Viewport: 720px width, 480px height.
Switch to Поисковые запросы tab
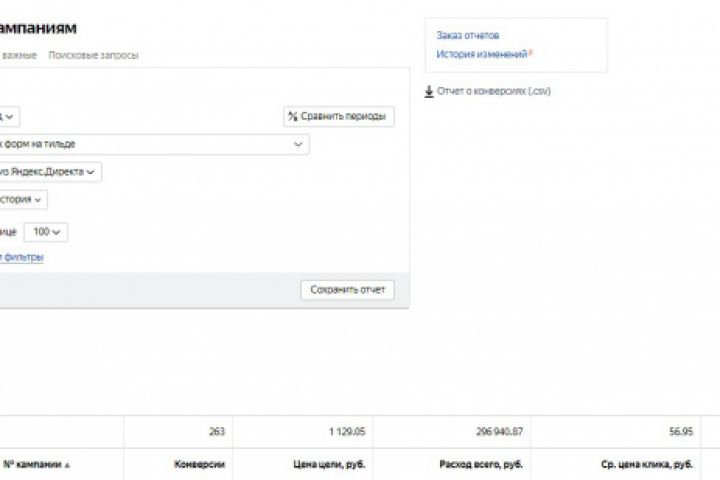point(93,55)
